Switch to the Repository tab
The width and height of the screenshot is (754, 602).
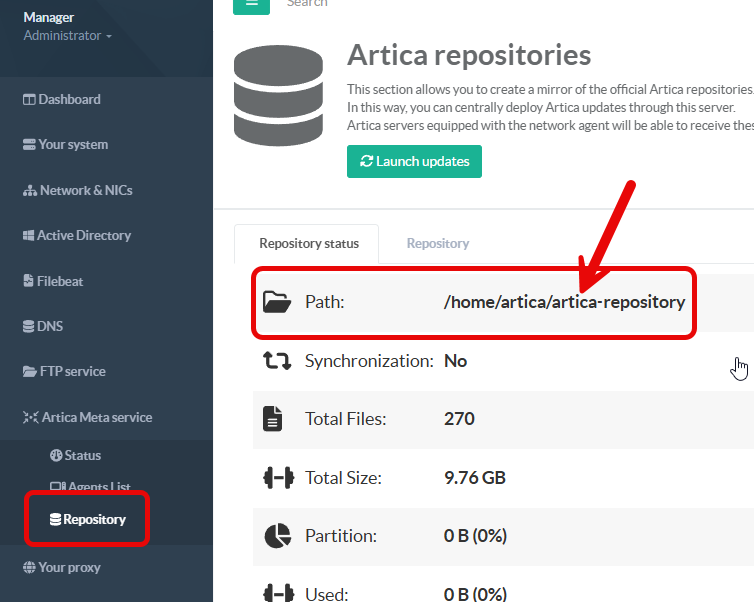[437, 243]
